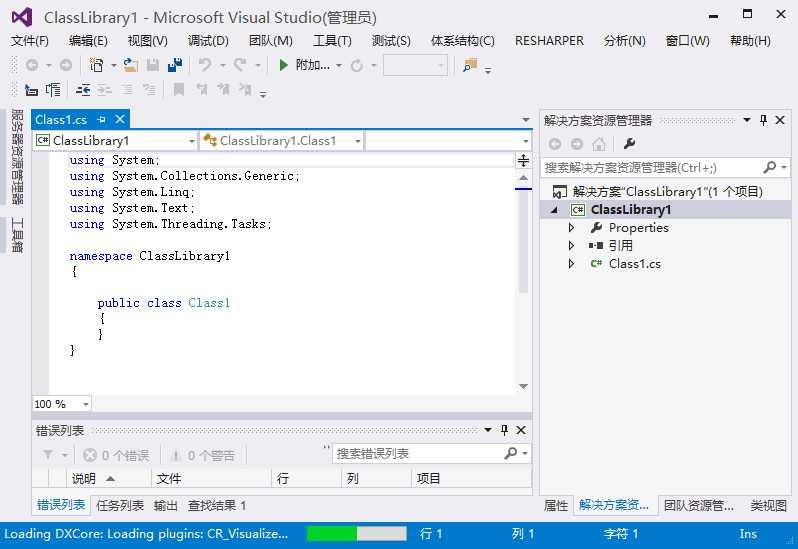Click the comment selection lines icon
Viewport: 798px width, 549px height.
point(127,90)
